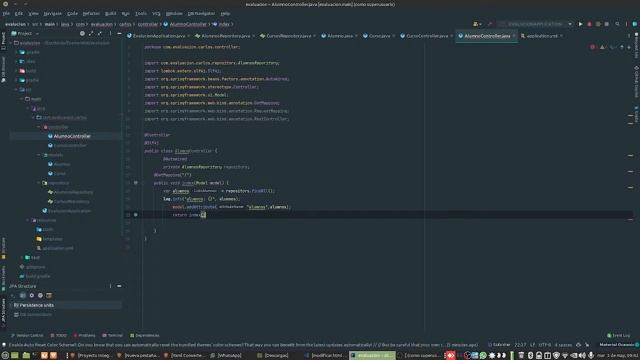Collapse the repository package folder

pos(39,183)
